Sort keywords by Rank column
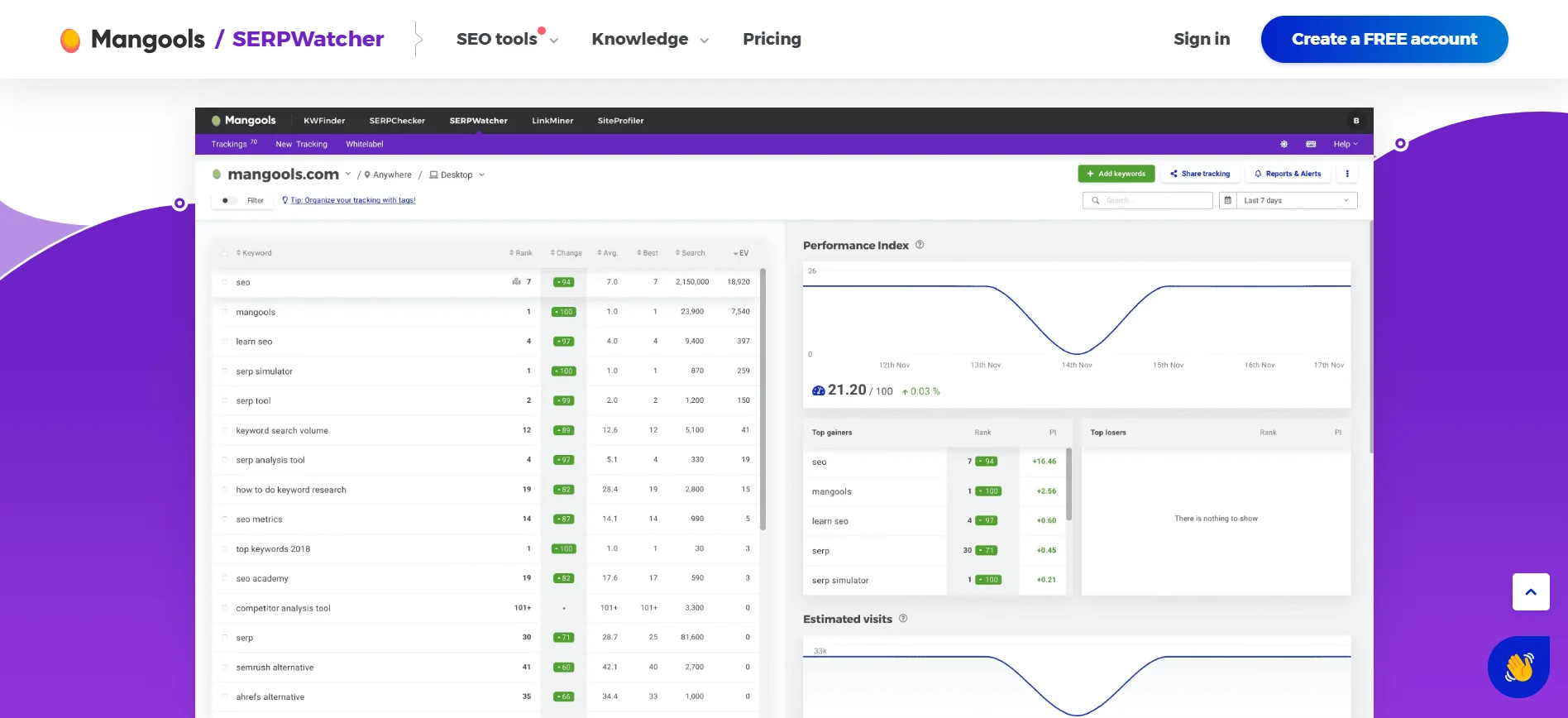The height and width of the screenshot is (718, 1568). pyautogui.click(x=521, y=253)
